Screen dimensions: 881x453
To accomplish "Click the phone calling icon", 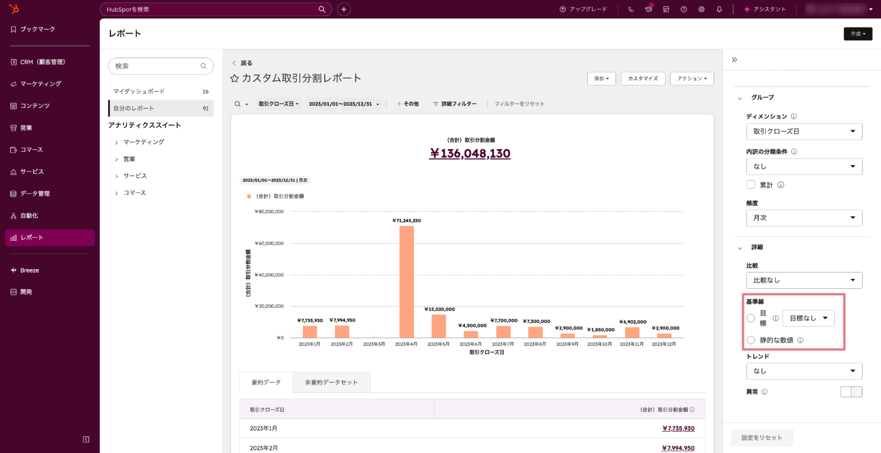I will tap(630, 9).
